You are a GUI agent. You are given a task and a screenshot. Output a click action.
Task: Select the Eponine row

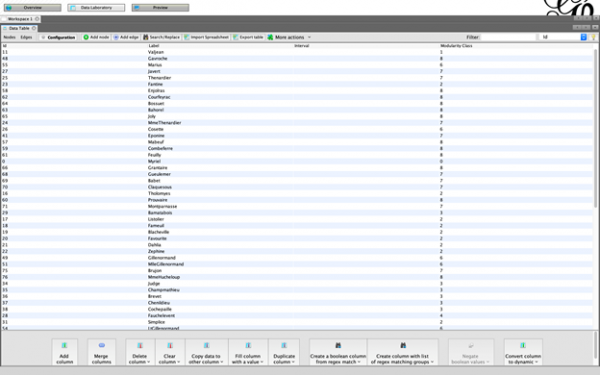(x=297, y=135)
